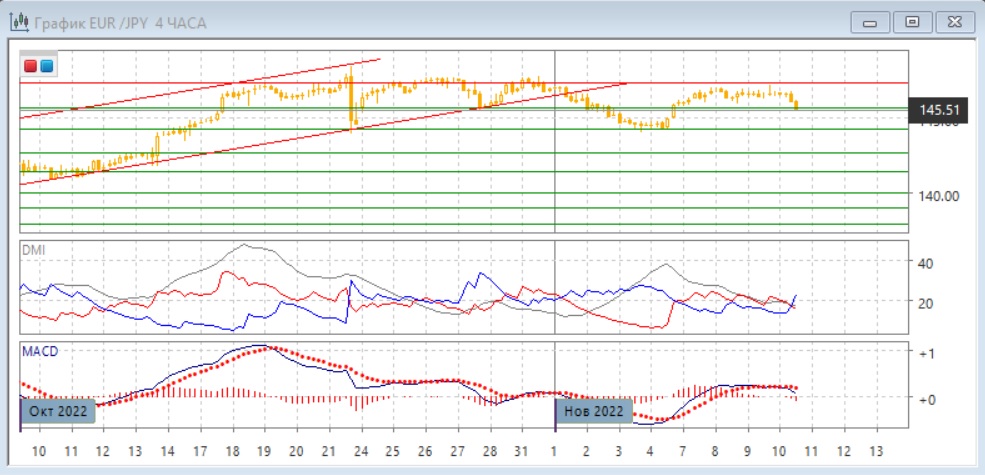Maximize the EUR/JPY chart window
The width and height of the screenshot is (985, 475).
(x=911, y=21)
